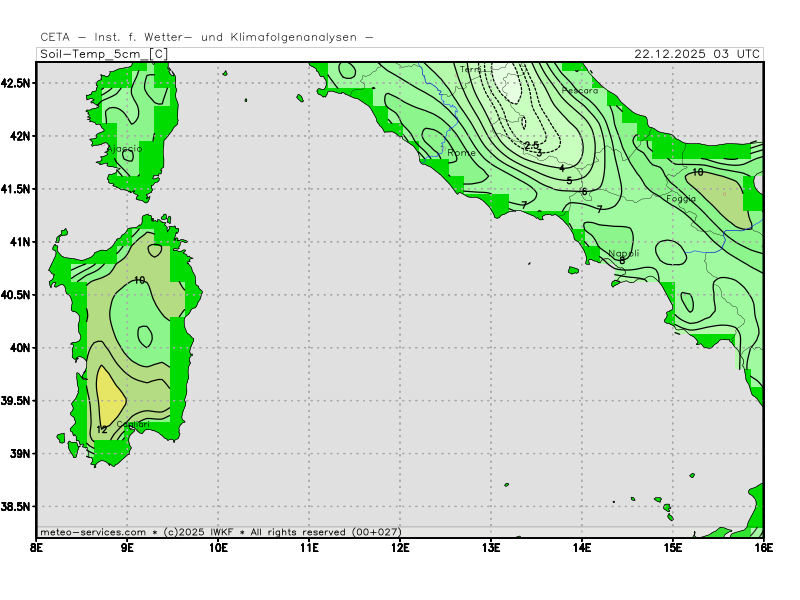This screenshot has width=800, height=600.
Task: Click the Terni city label
Action: (x=472, y=69)
